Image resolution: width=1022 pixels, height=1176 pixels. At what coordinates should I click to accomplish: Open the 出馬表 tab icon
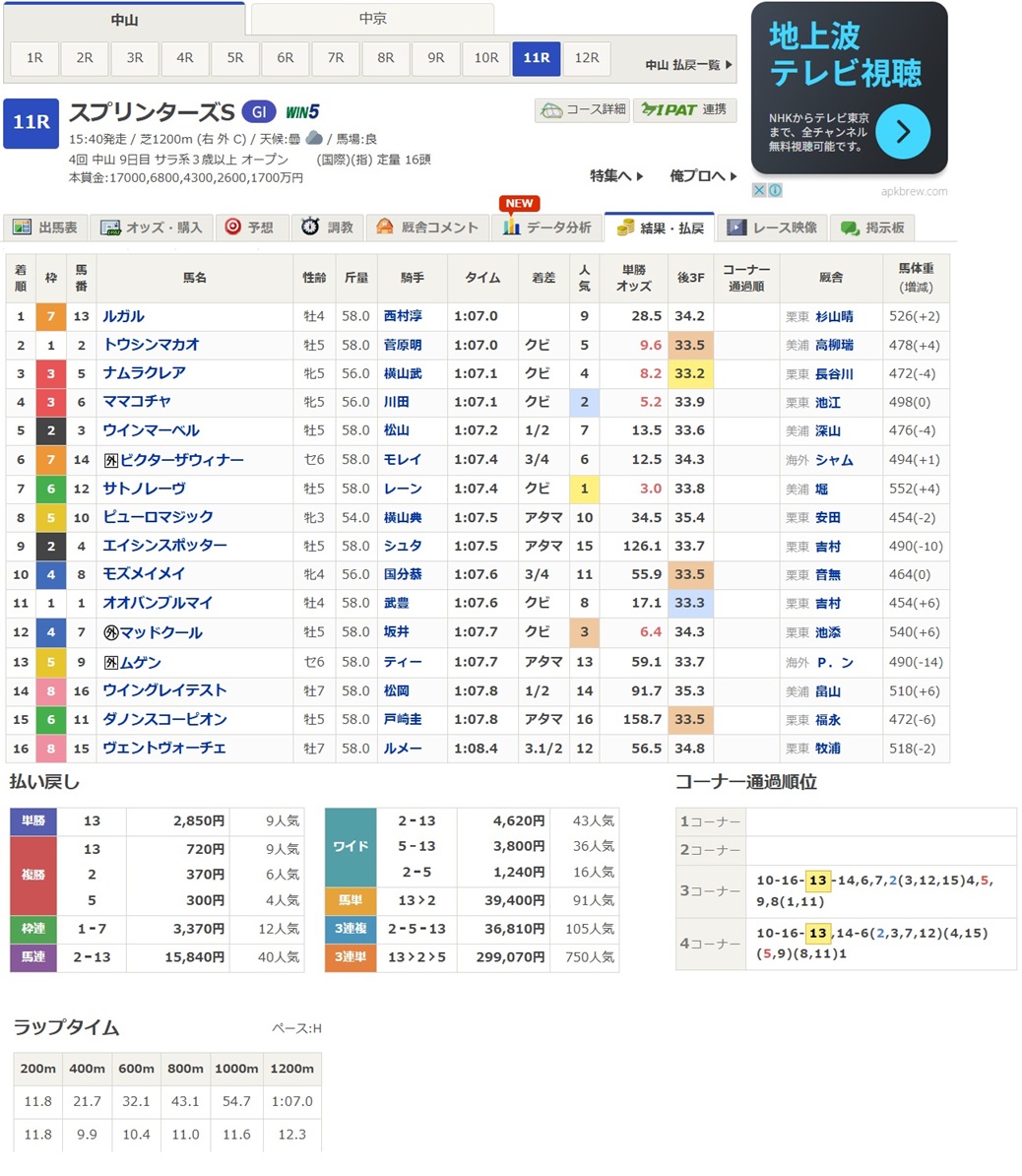coord(22,228)
